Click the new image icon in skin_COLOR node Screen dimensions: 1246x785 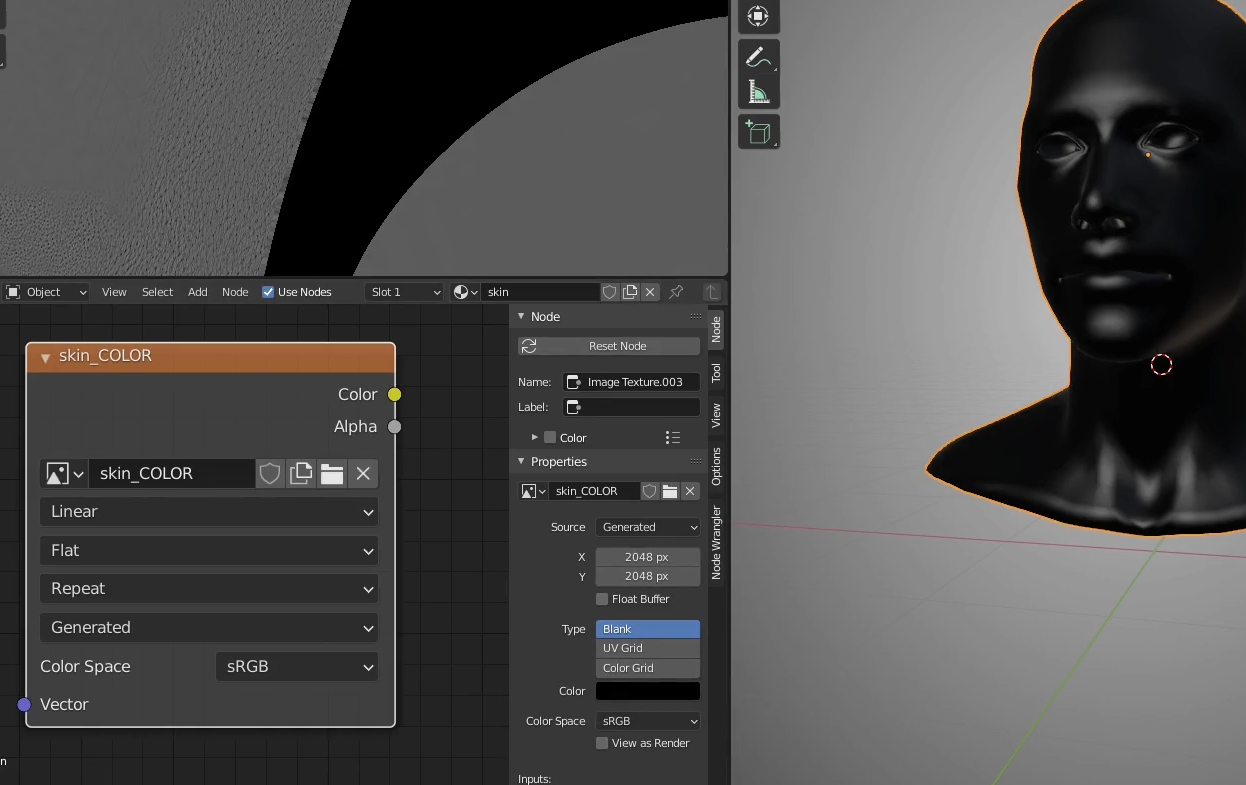(301, 473)
